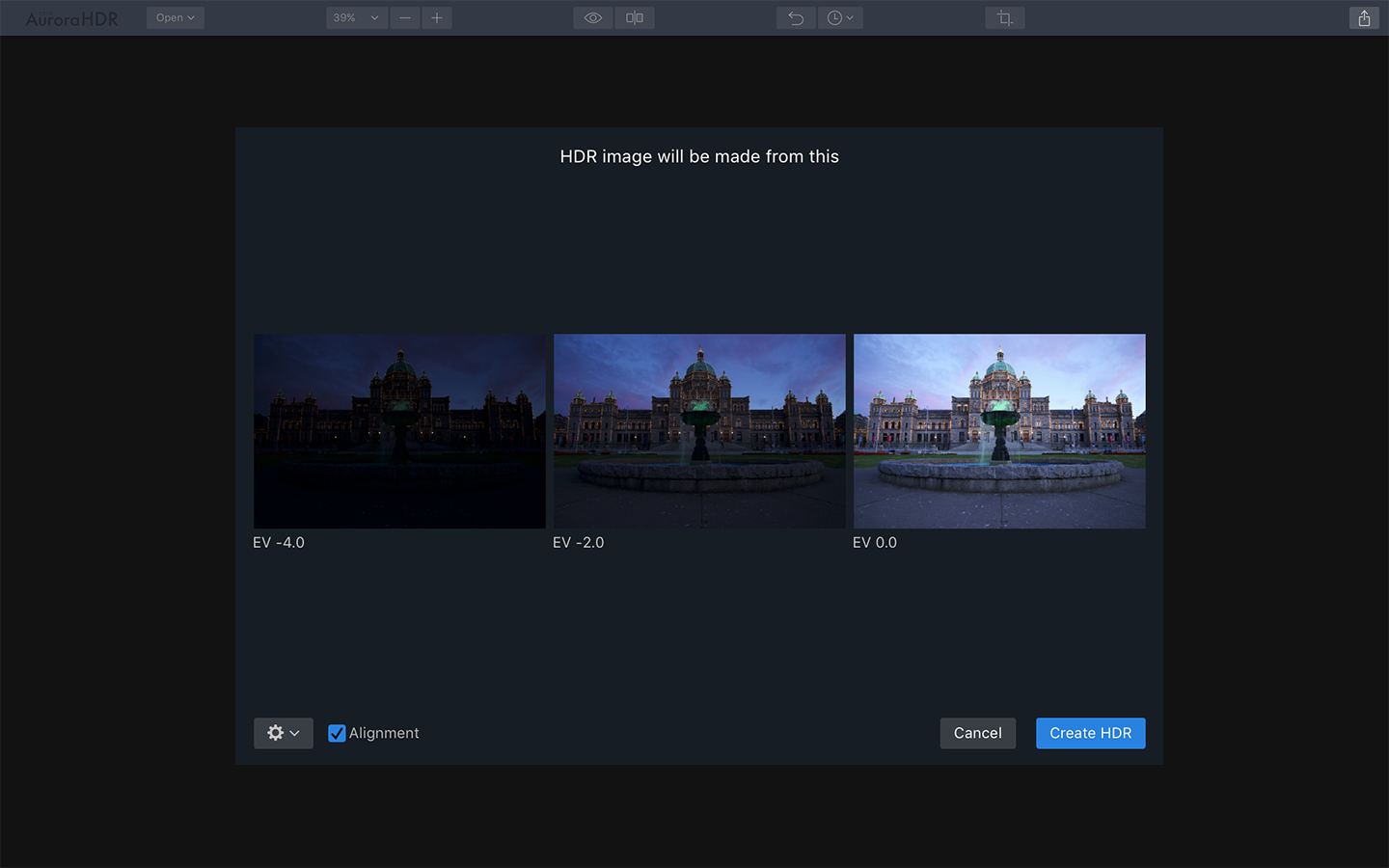This screenshot has width=1389, height=868.
Task: Select the EV -4.0 bracket thumbnail
Action: pos(399,431)
